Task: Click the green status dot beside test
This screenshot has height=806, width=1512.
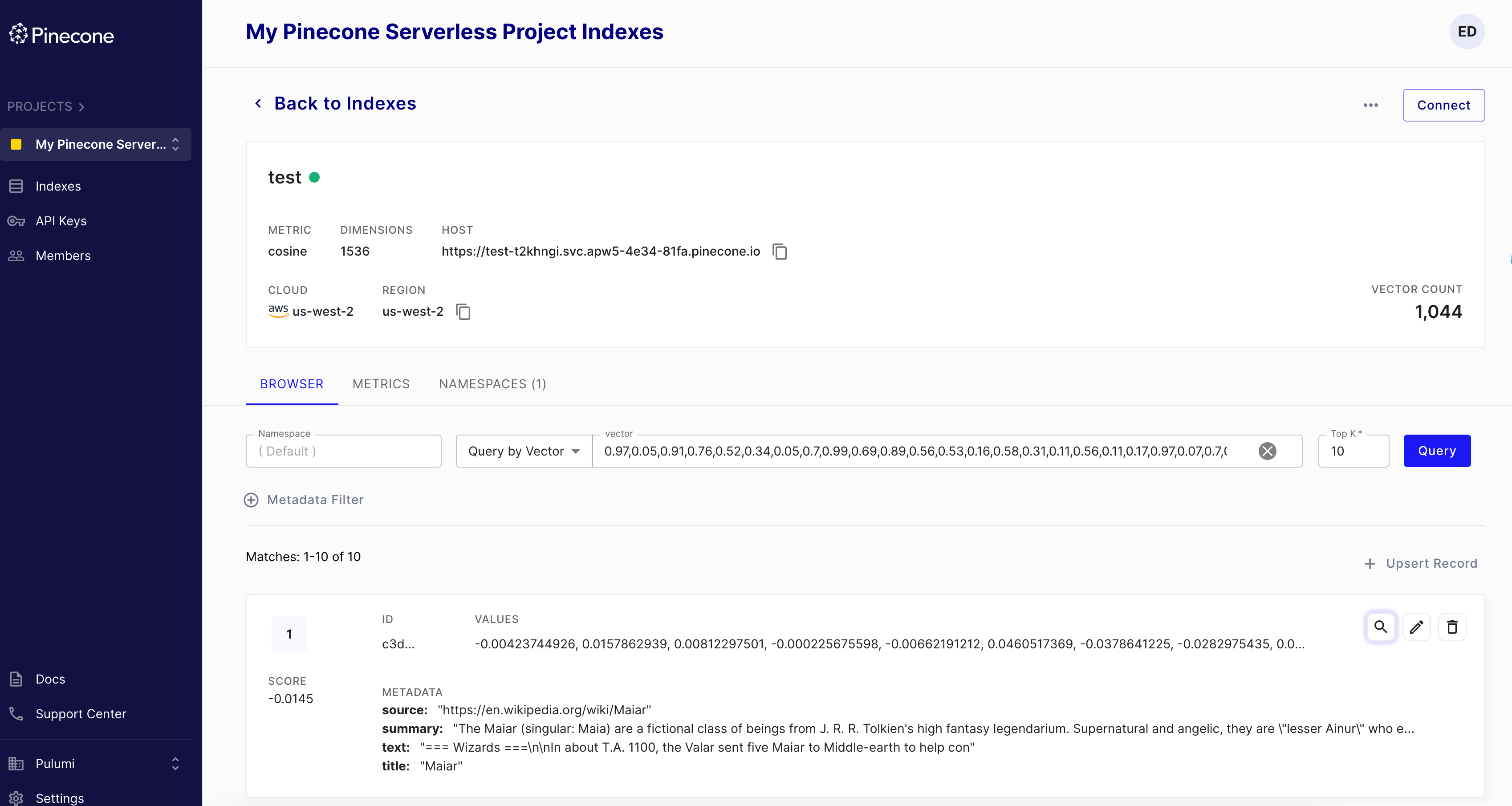Action: click(315, 177)
